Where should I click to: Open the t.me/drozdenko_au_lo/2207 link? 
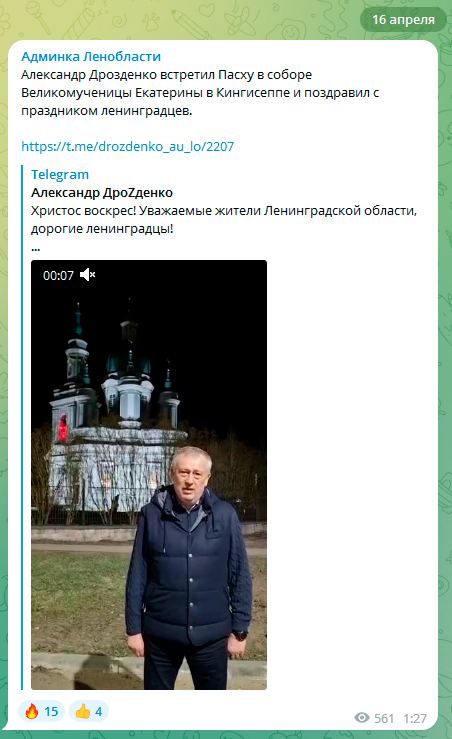[x=127, y=146]
